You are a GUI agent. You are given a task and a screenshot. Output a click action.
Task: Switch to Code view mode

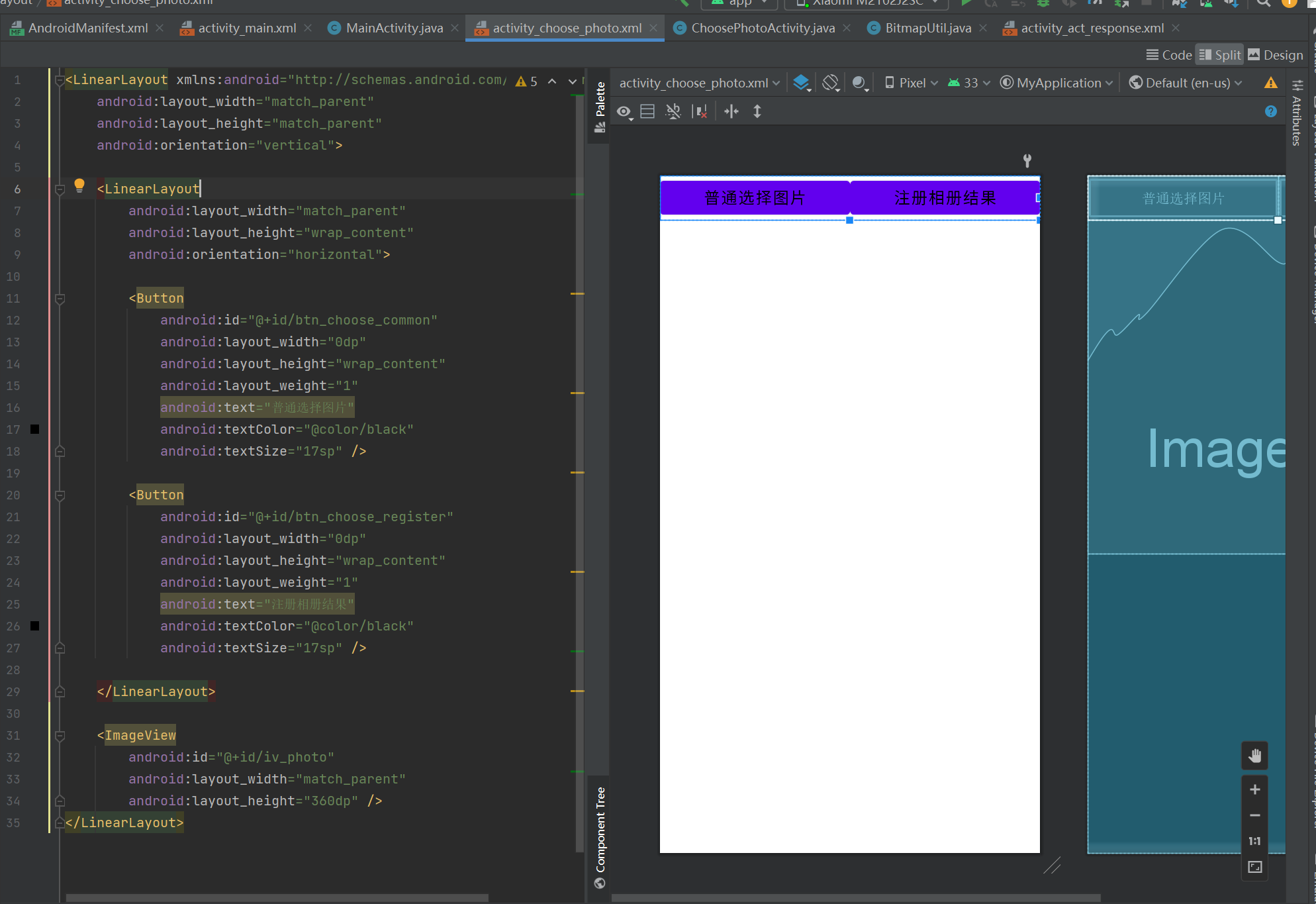1169,55
